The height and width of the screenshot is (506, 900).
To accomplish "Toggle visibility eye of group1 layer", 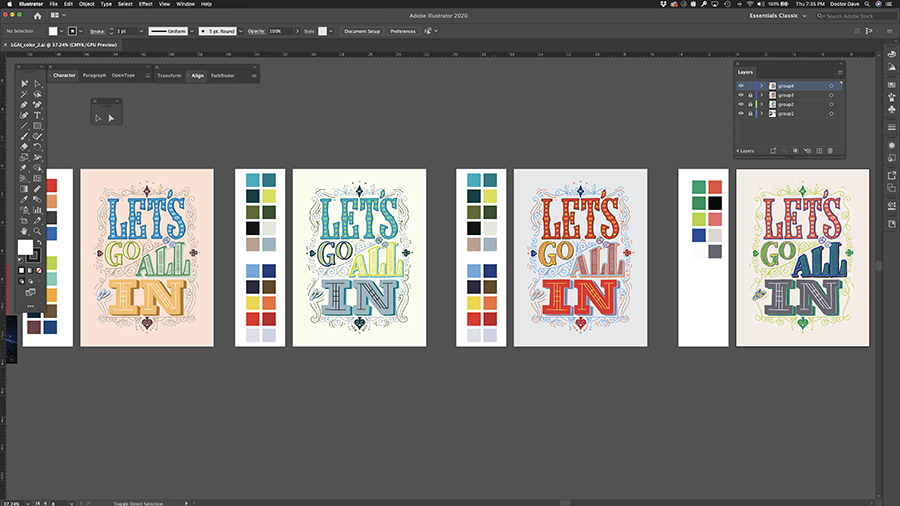I will point(741,114).
